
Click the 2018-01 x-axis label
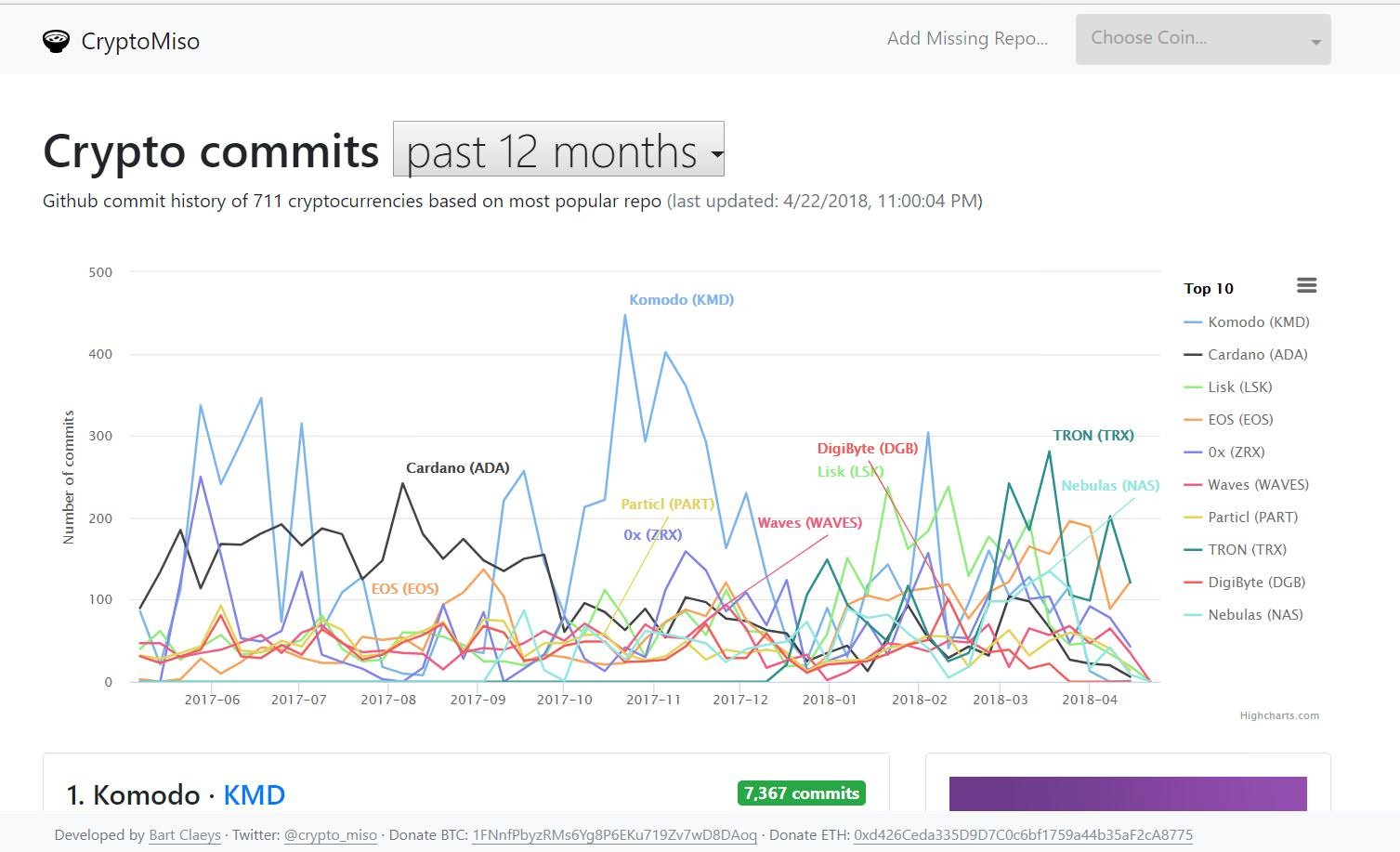click(830, 700)
